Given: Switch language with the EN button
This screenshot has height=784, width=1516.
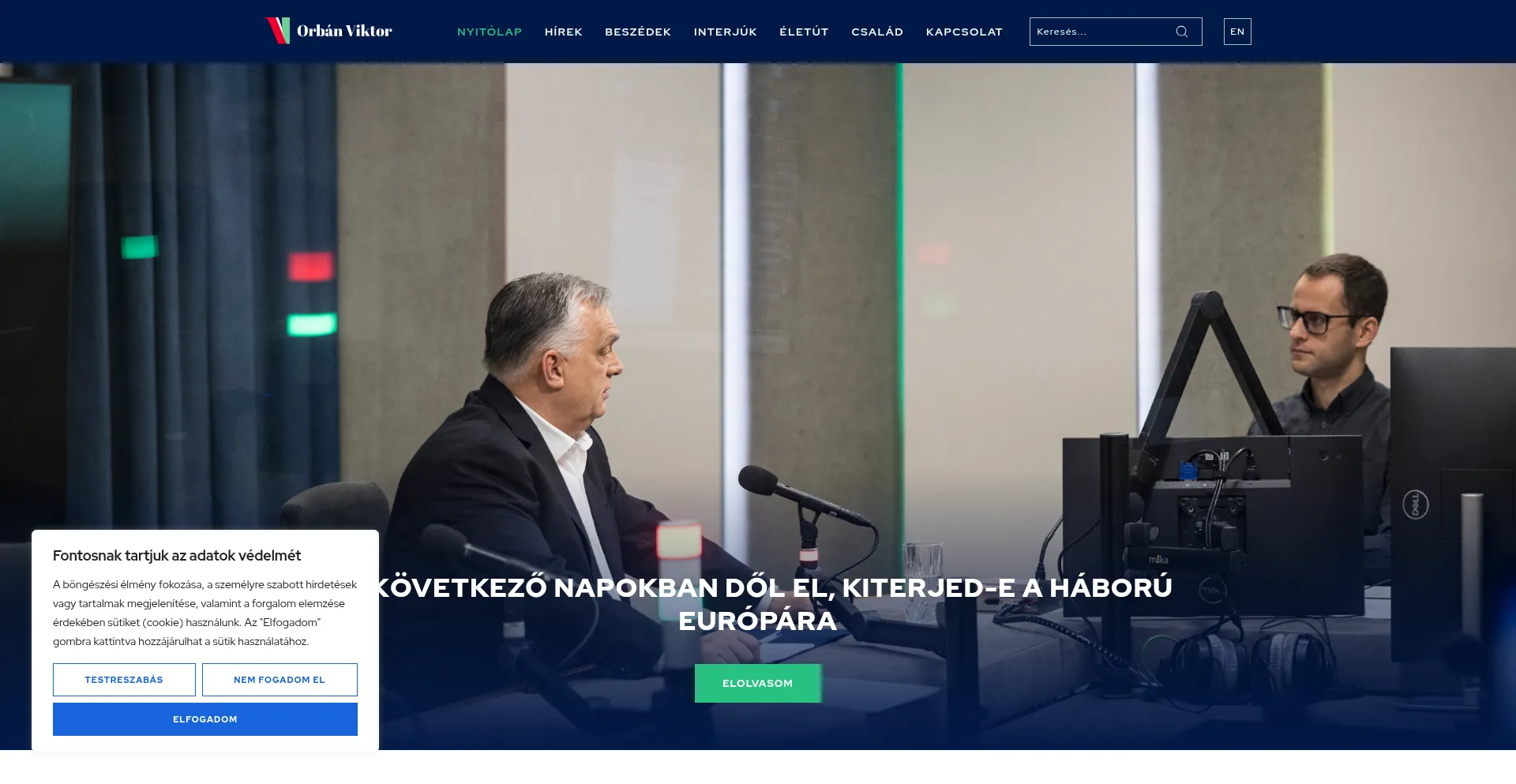Looking at the screenshot, I should 1237,32.
